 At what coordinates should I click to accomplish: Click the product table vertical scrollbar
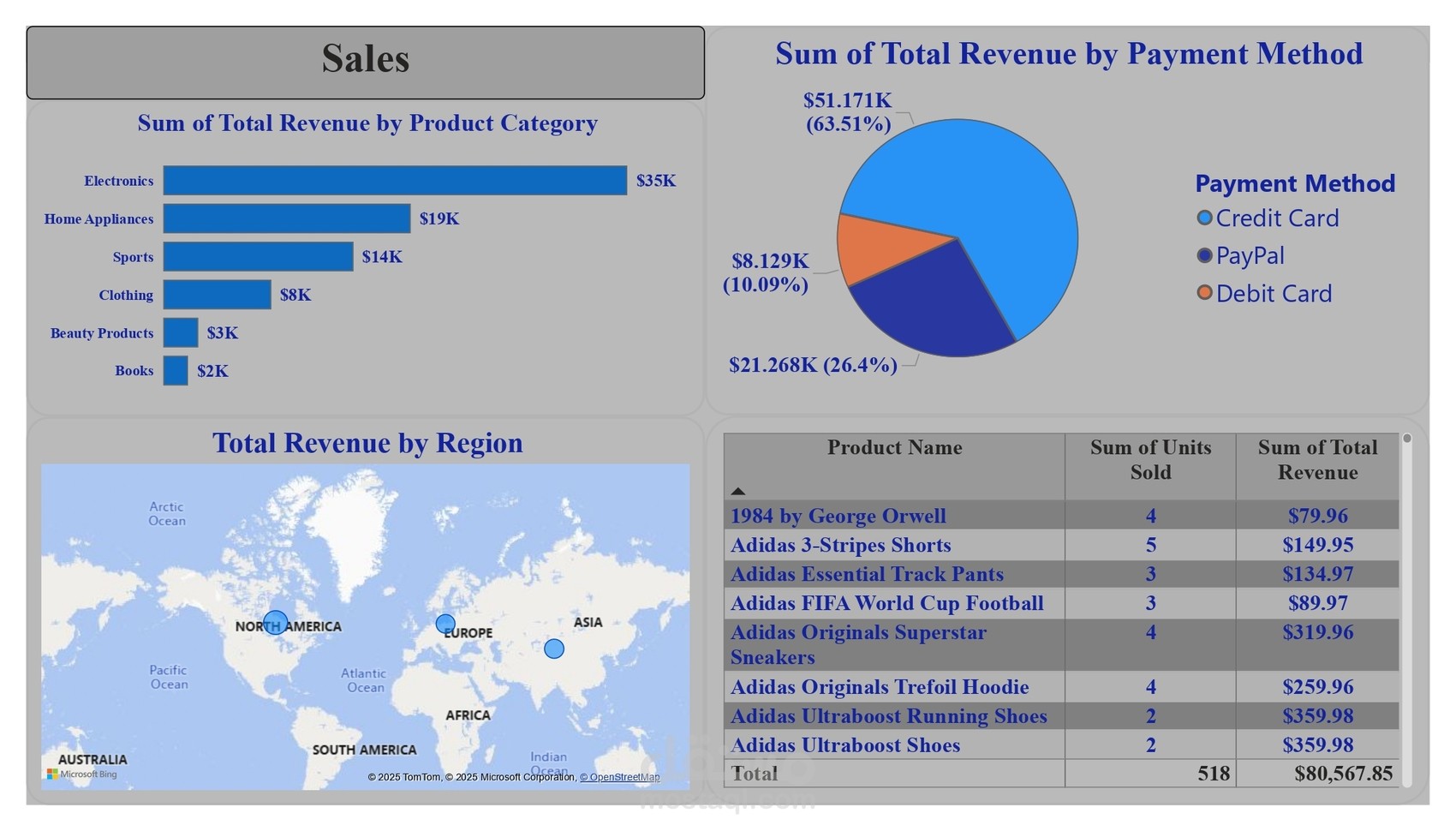(1406, 608)
